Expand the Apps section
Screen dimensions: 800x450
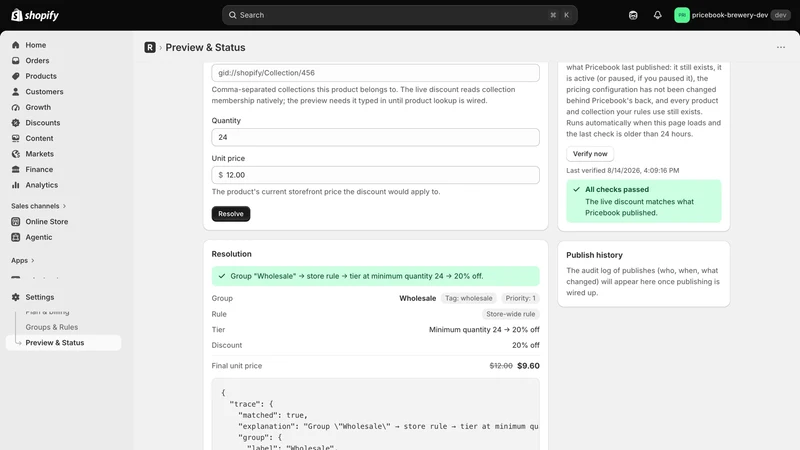coord(22,260)
